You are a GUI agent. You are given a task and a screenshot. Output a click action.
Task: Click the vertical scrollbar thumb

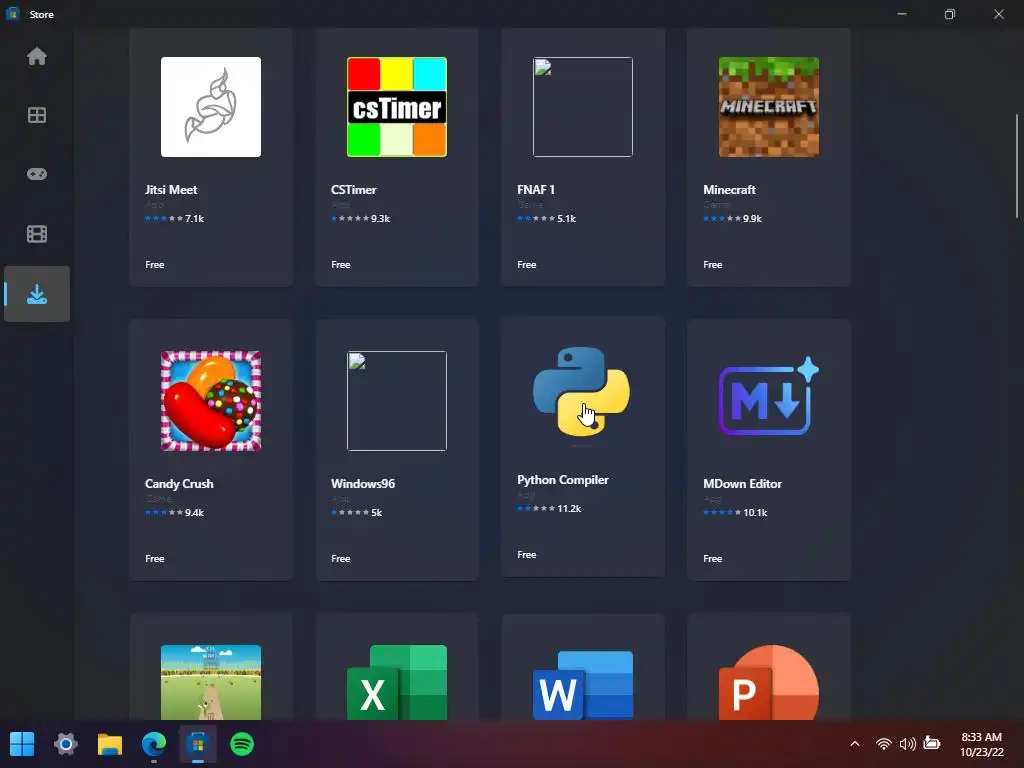click(1017, 166)
